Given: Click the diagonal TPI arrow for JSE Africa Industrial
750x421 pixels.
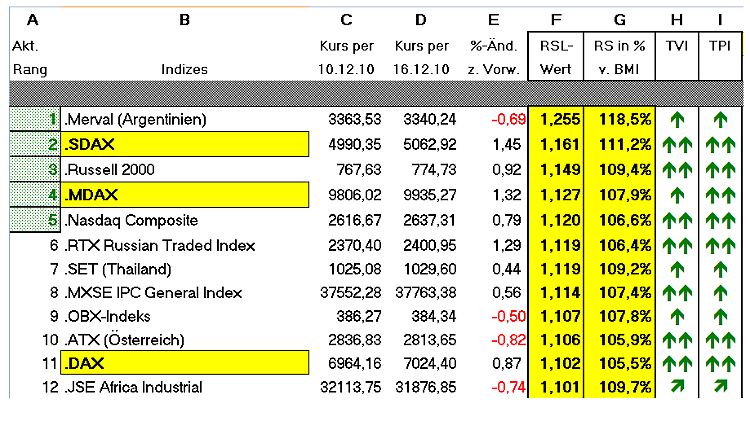Looking at the screenshot, I should click(x=720, y=388).
